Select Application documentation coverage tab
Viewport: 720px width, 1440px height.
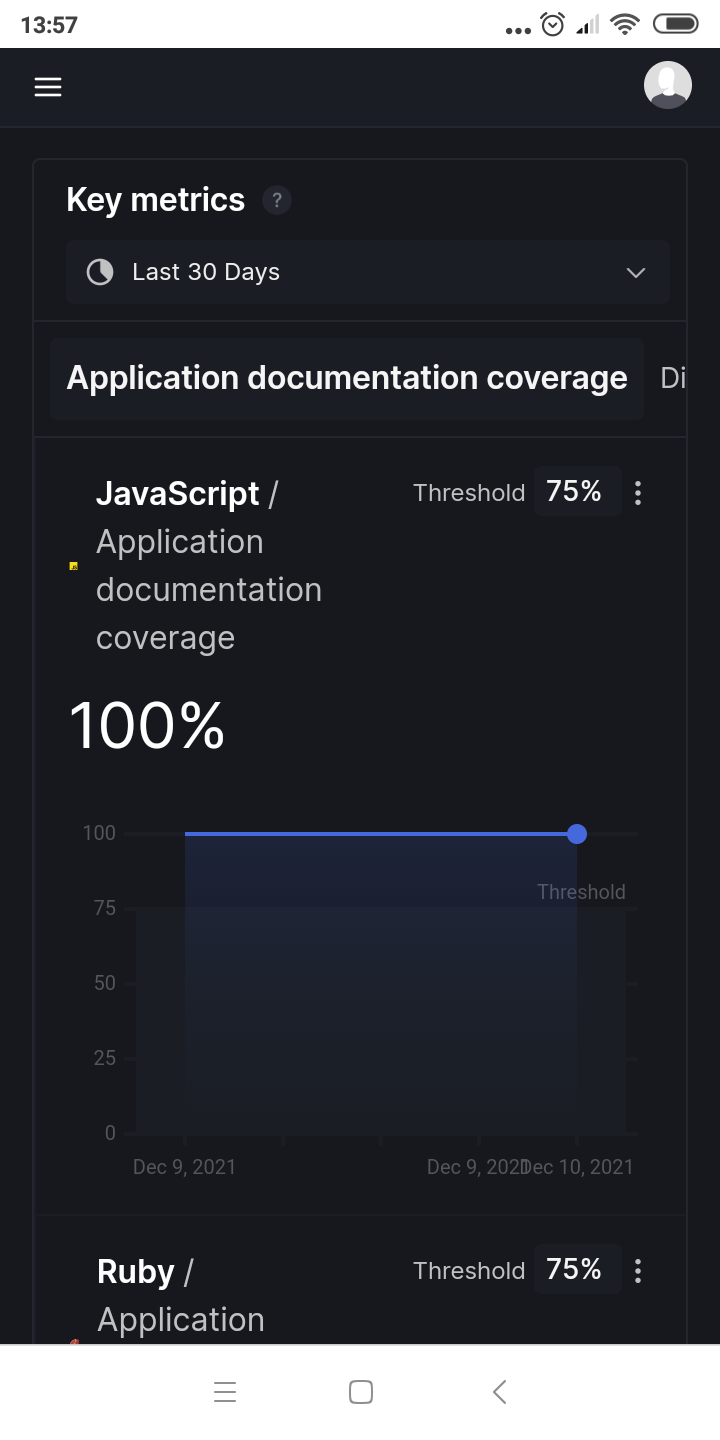[x=346, y=378]
